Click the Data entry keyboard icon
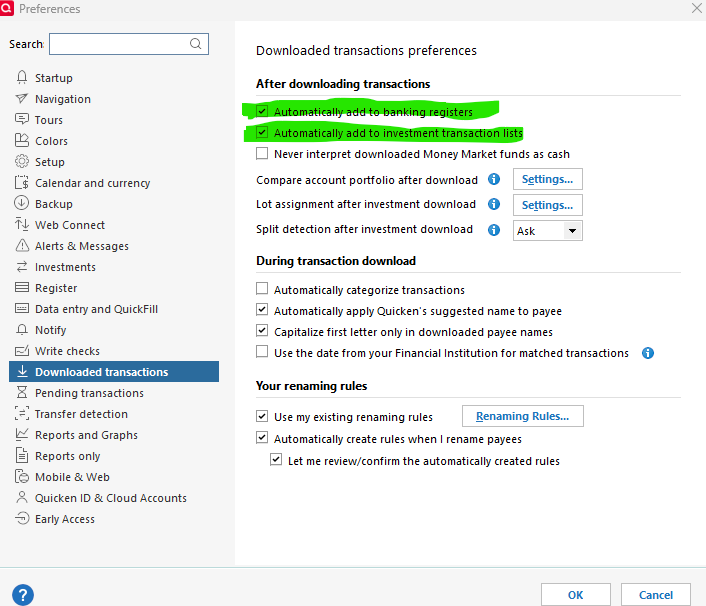The image size is (706, 606). (22, 308)
